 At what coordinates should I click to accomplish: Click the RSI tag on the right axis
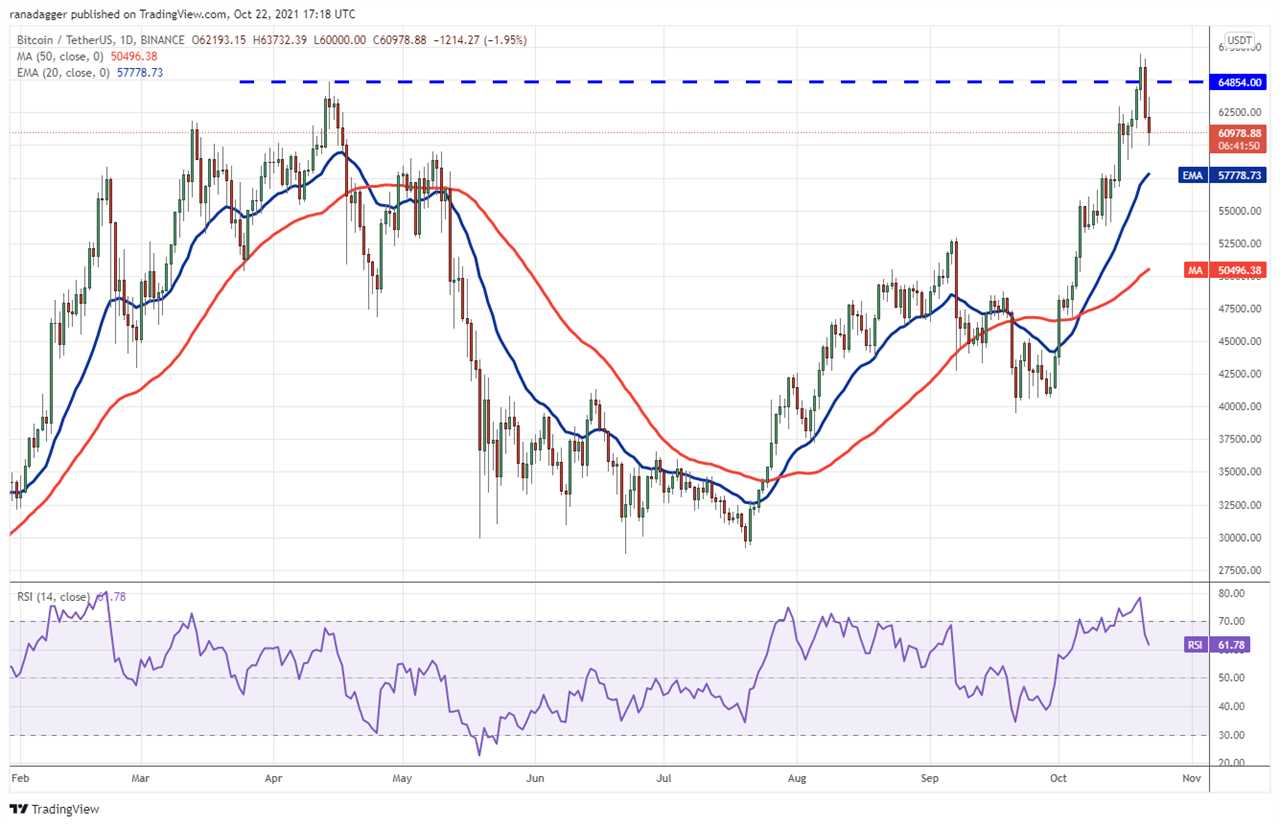coord(1195,645)
